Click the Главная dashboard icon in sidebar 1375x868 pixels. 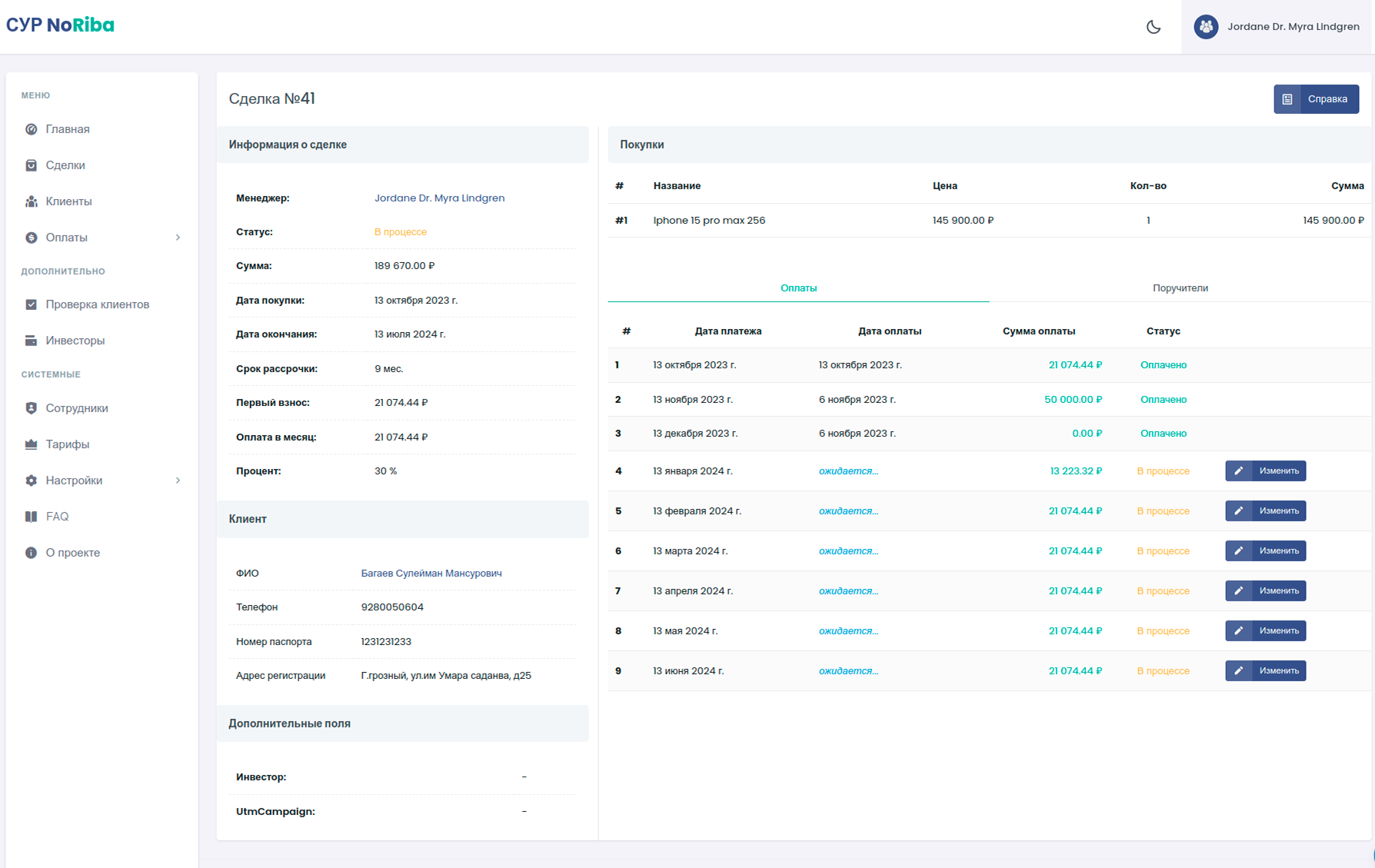click(x=32, y=129)
